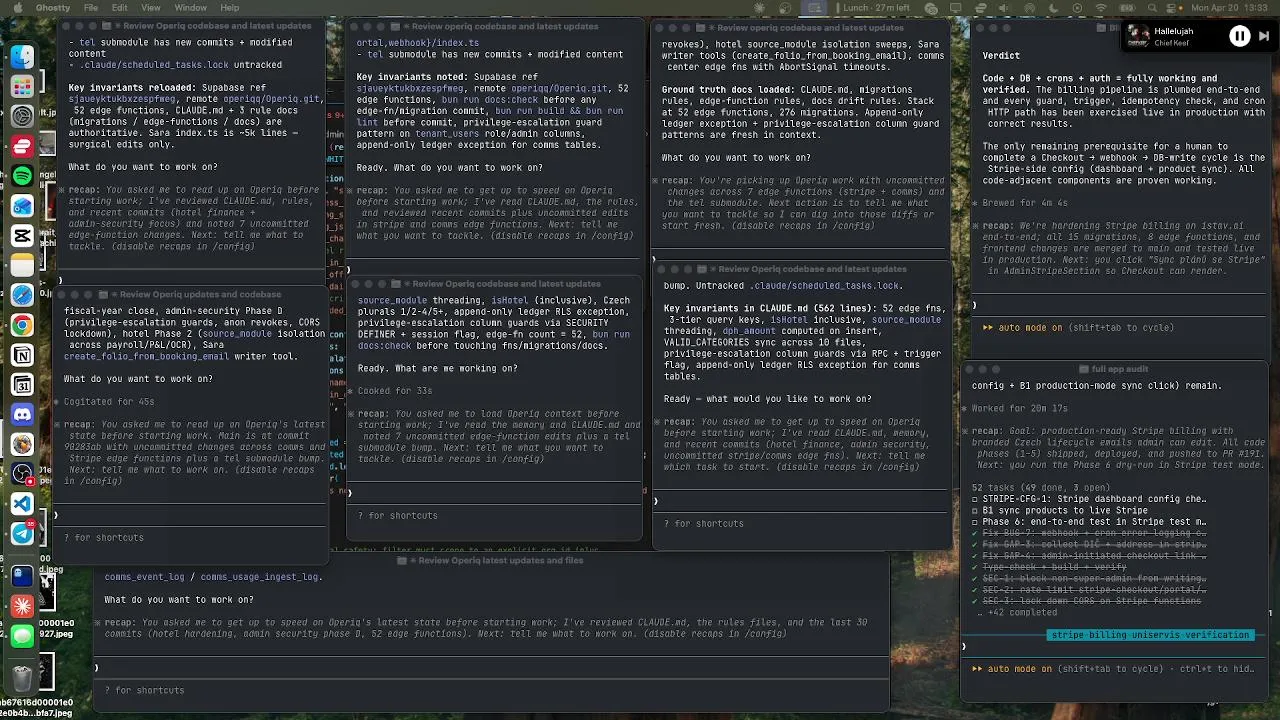This screenshot has width=1280, height=720.
Task: Open the yellow Notes app in dock
Action: [22, 266]
